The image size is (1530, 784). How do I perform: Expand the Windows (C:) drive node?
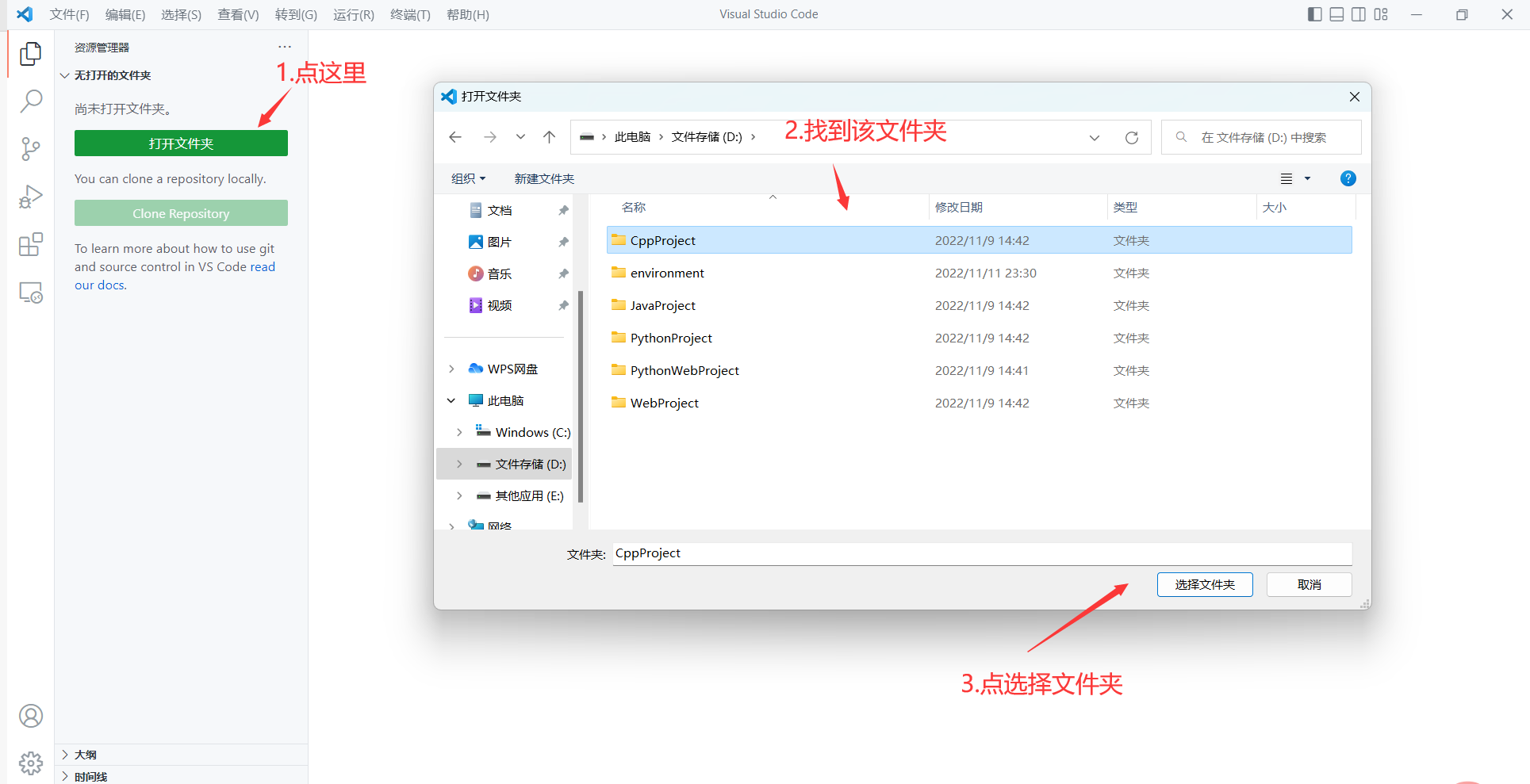[x=459, y=432]
